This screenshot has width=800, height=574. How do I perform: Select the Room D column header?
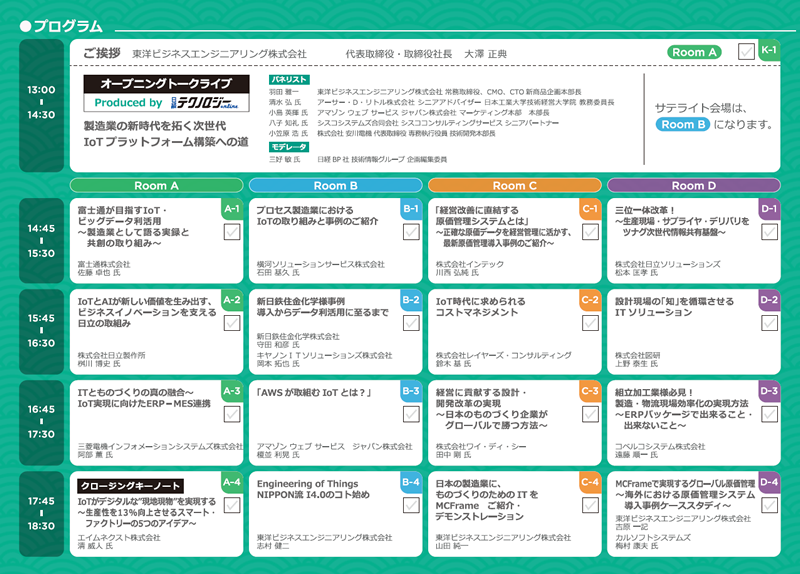(693, 185)
